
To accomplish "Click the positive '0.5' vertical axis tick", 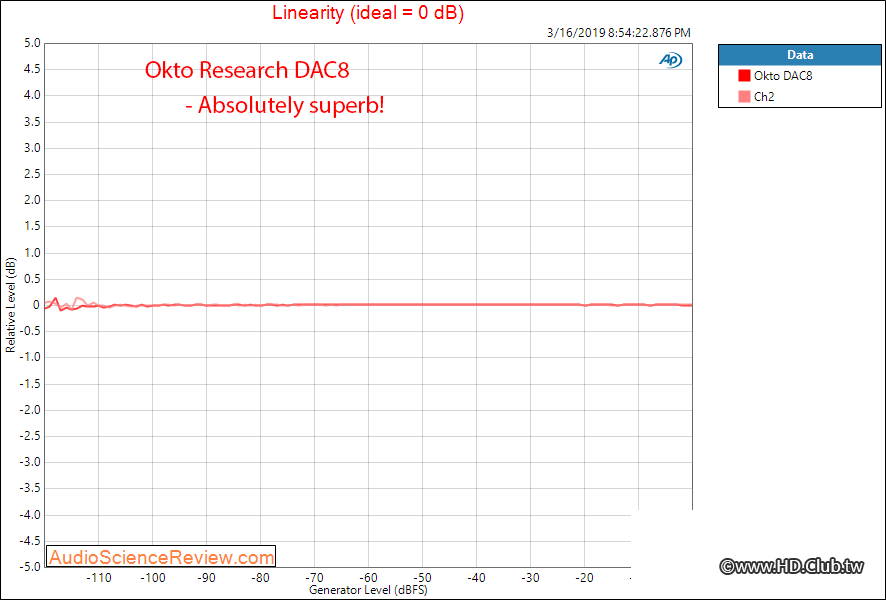I will [x=32, y=279].
